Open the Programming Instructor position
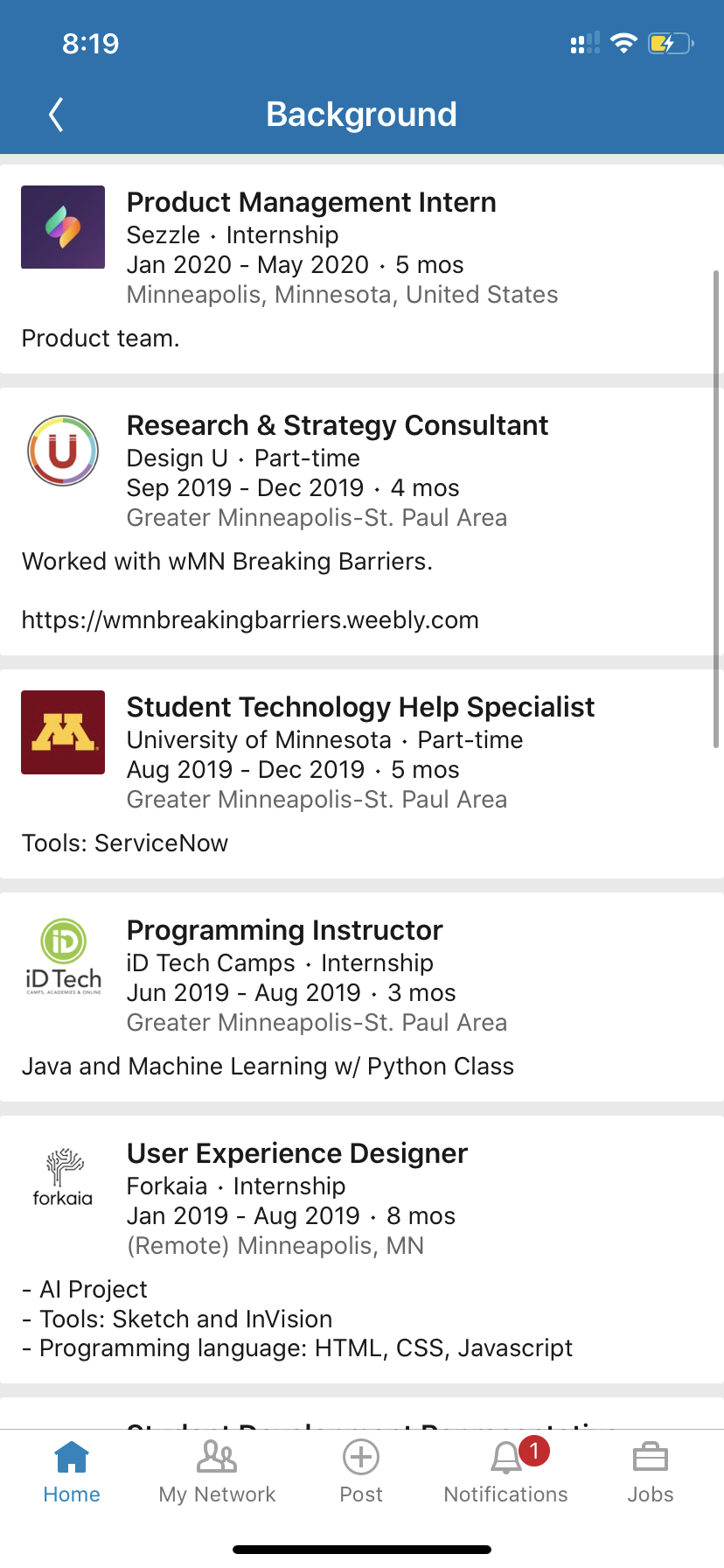Viewport: 724px width, 1568px height. tap(285, 930)
